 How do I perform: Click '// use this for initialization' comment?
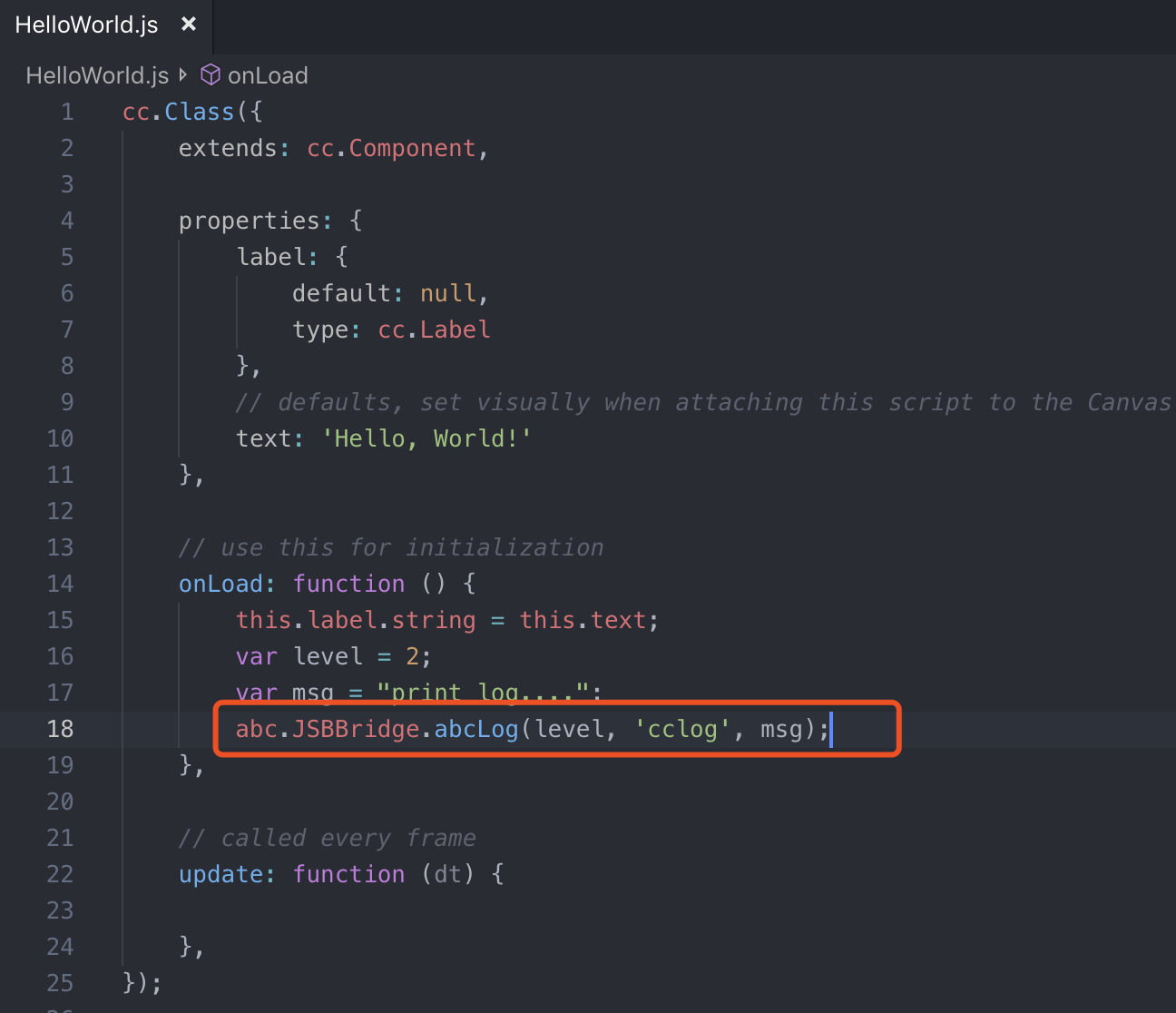(391, 547)
